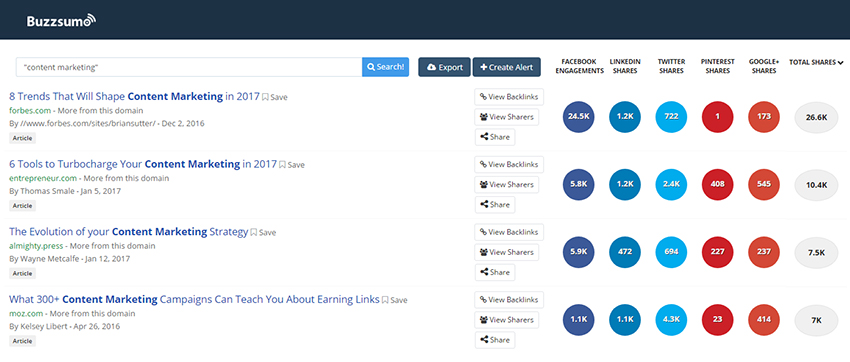View Backlinks for the almighty.press article
This screenshot has width=850, height=362.
(509, 232)
